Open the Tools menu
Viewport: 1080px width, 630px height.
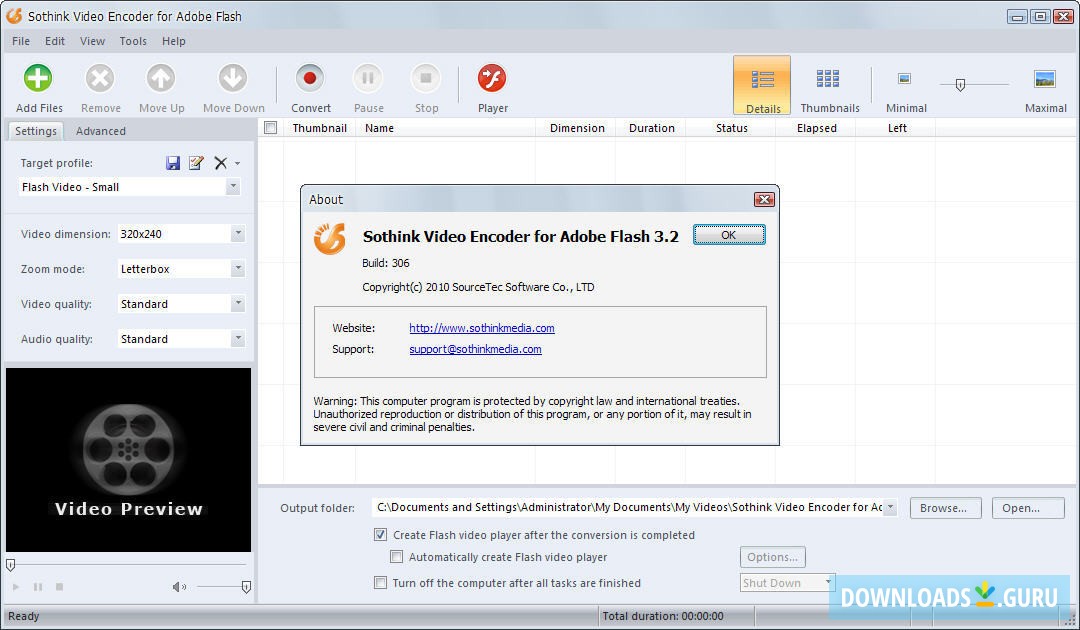[x=133, y=41]
